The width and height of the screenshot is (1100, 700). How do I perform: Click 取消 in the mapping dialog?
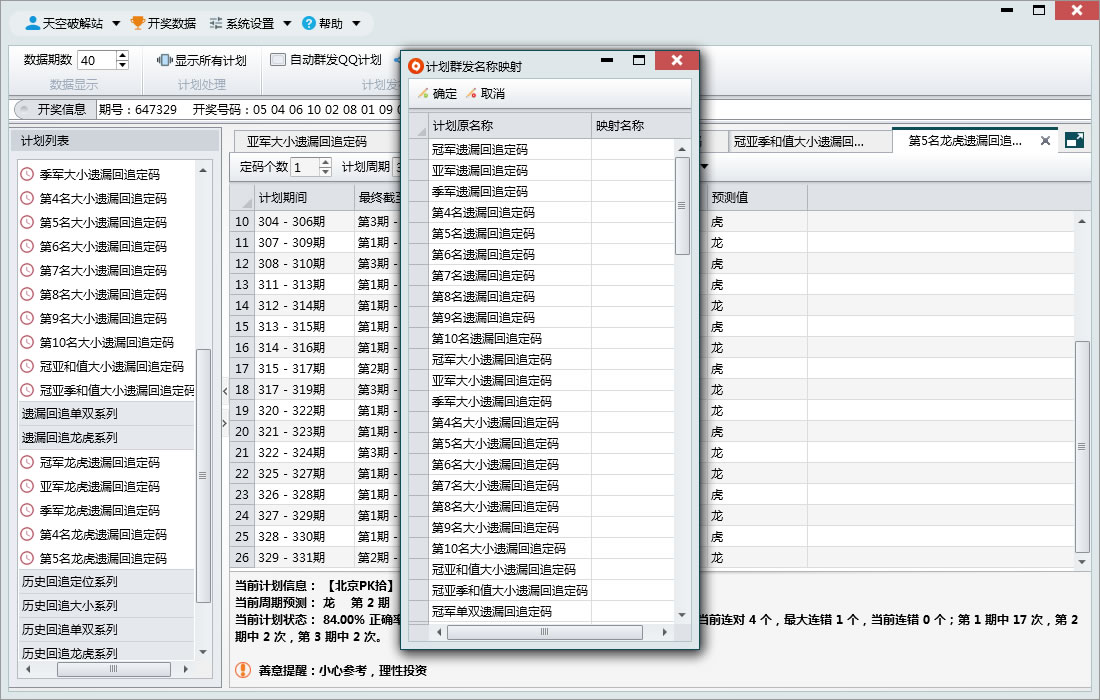tap(485, 94)
